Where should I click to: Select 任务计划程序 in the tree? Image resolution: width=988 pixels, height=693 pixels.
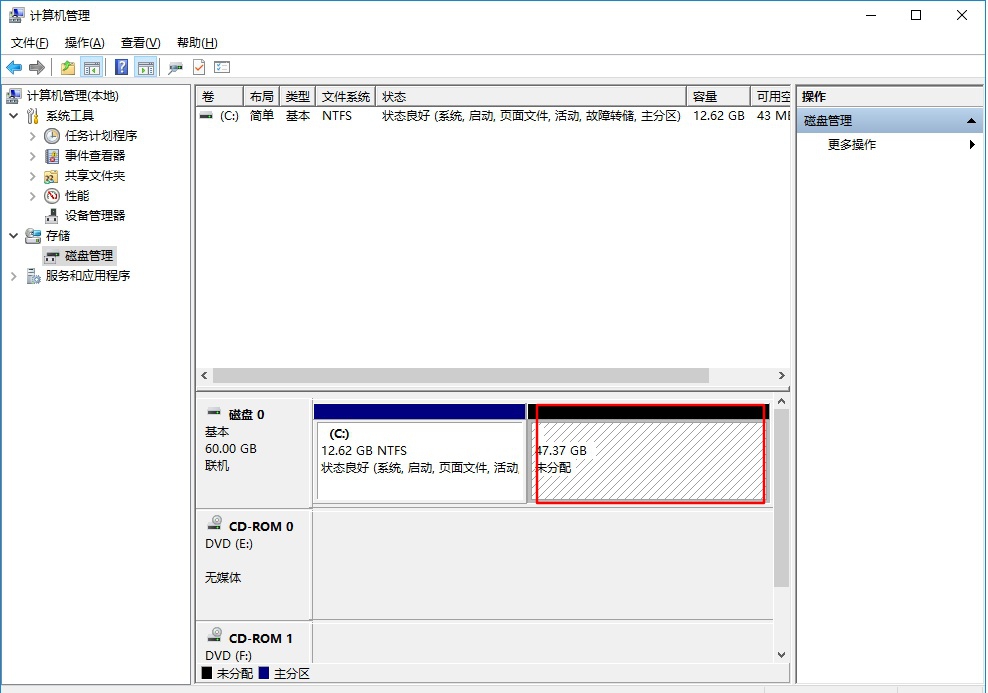pos(101,135)
